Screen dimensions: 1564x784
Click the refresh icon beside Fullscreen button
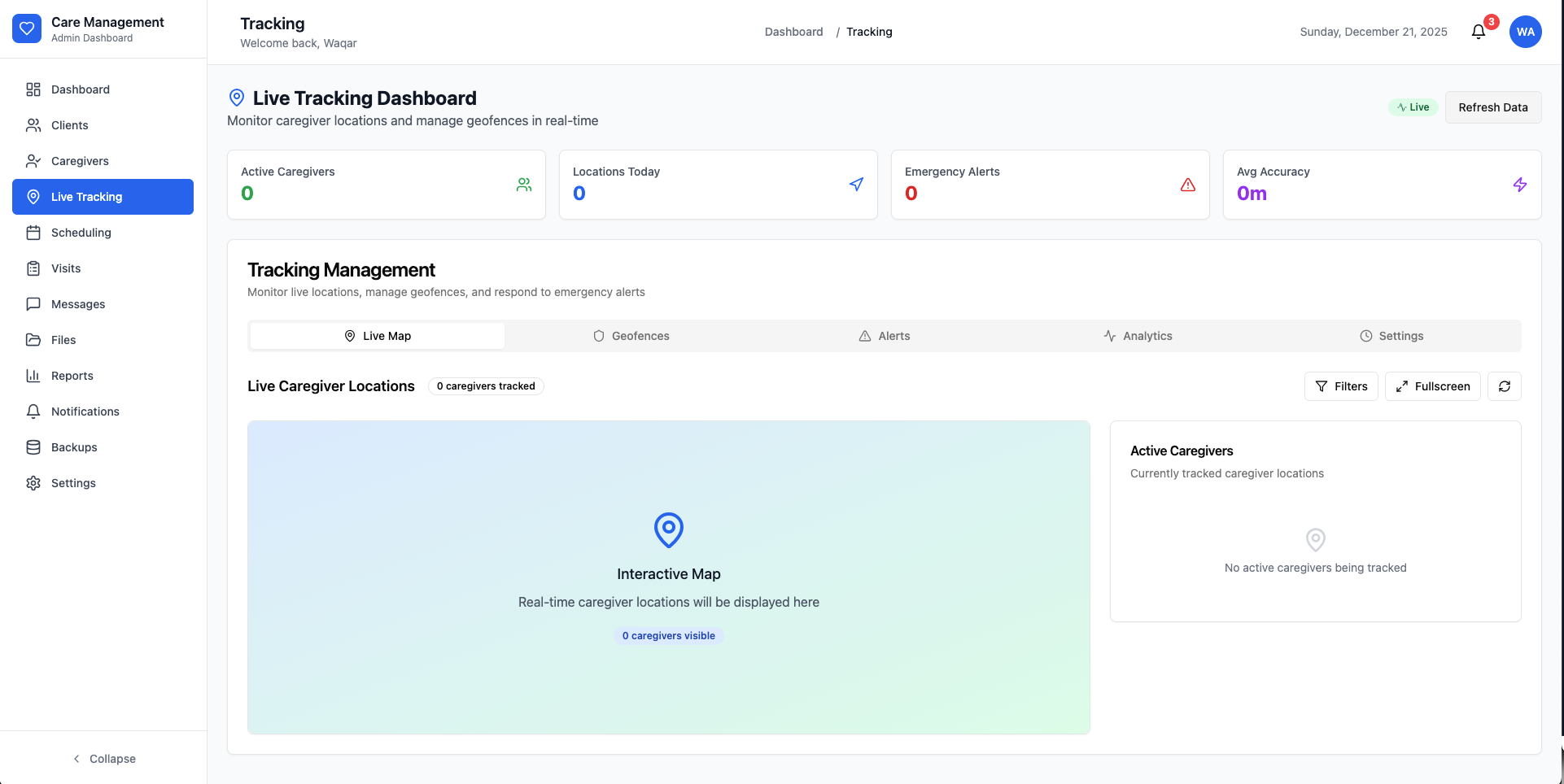(1505, 386)
